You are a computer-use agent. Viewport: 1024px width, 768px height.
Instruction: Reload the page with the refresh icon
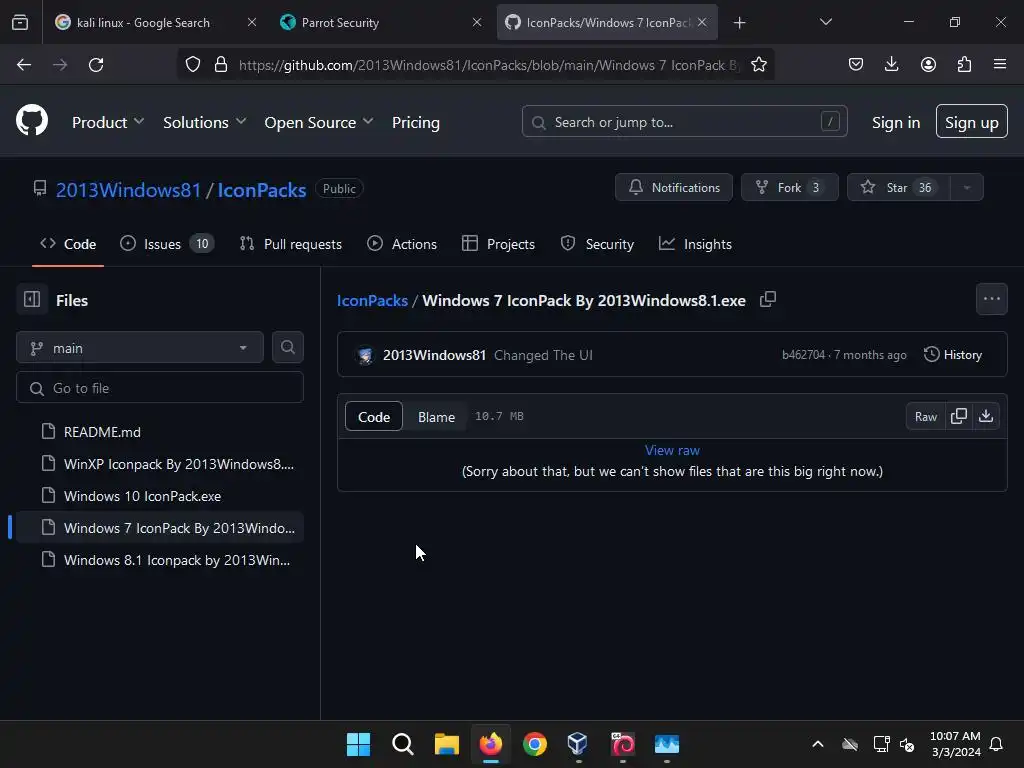(x=96, y=65)
